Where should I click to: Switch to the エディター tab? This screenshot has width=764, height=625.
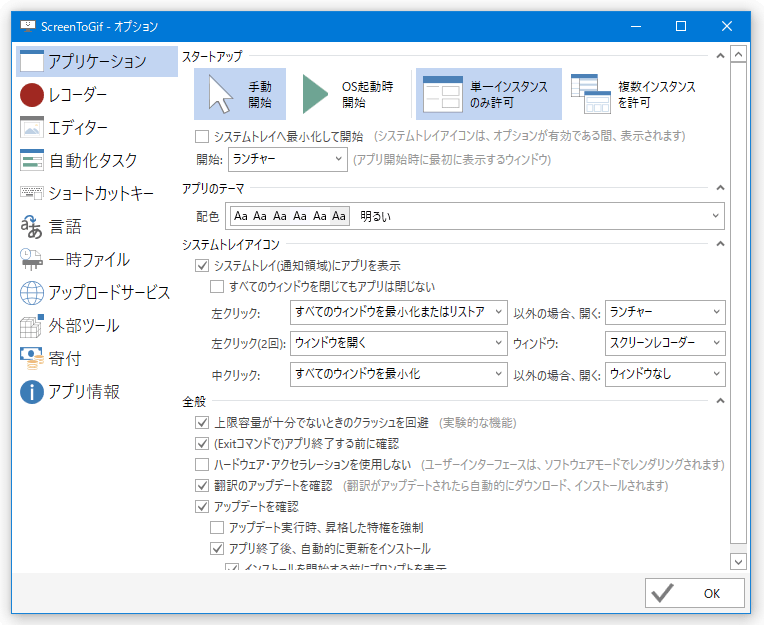coord(97,127)
